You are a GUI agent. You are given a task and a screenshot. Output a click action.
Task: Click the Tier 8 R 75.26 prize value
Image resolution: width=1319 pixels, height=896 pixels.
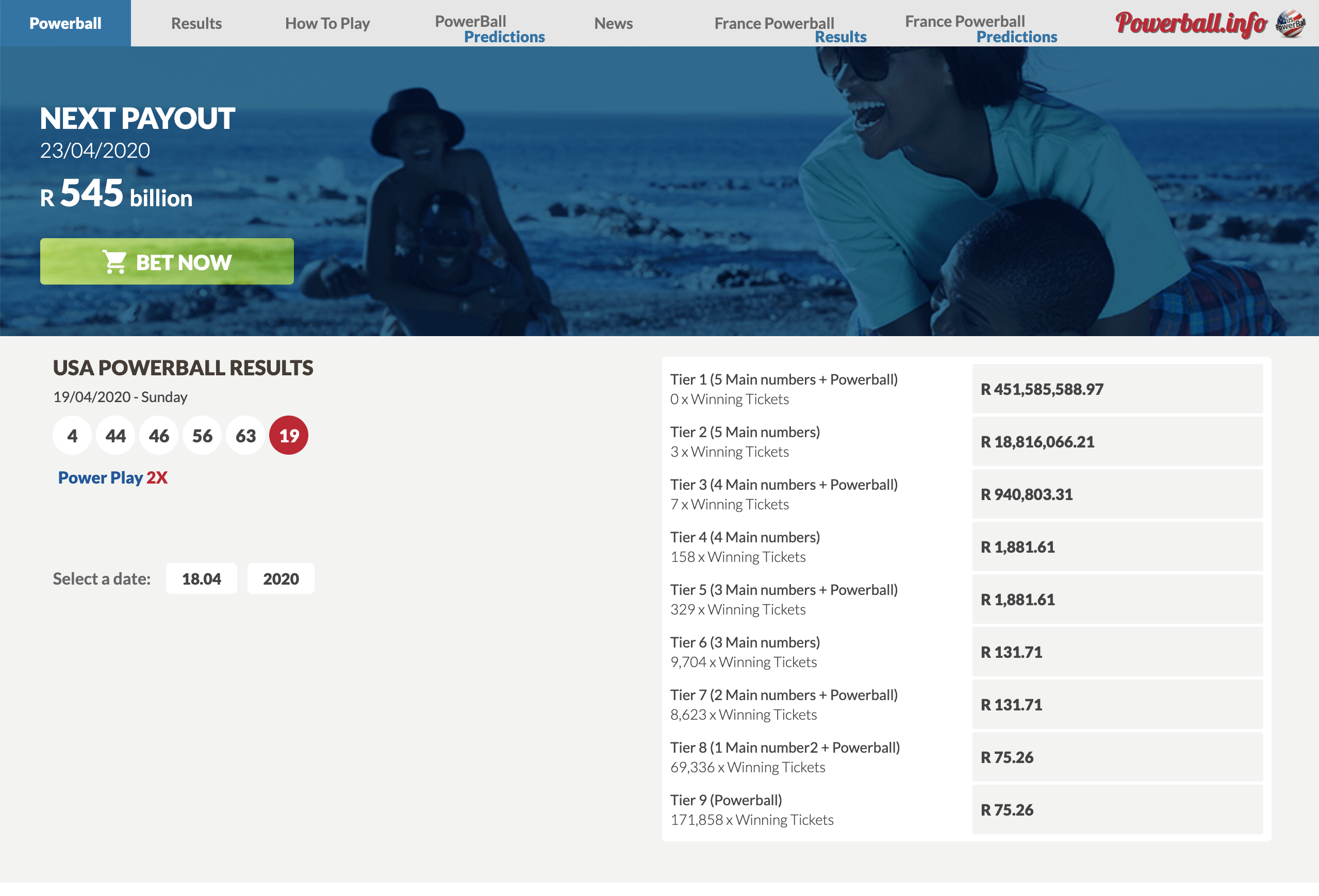pyautogui.click(x=1007, y=757)
